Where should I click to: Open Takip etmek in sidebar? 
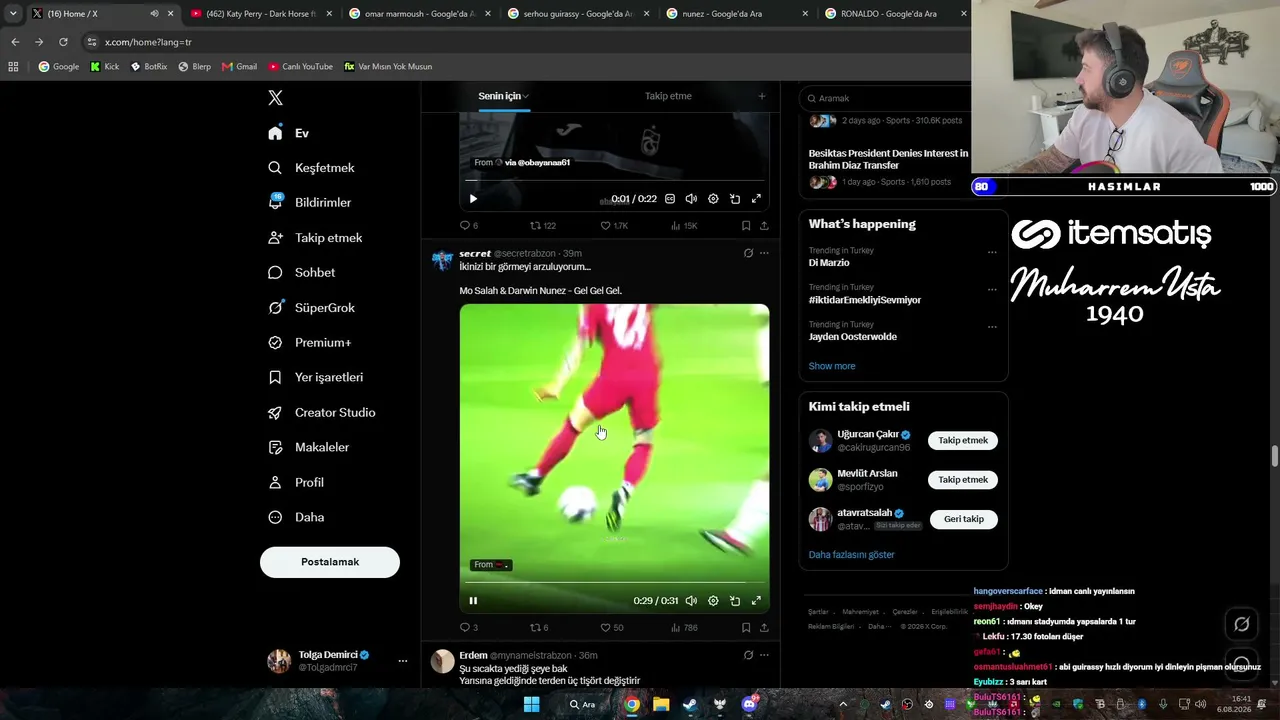[315, 238]
